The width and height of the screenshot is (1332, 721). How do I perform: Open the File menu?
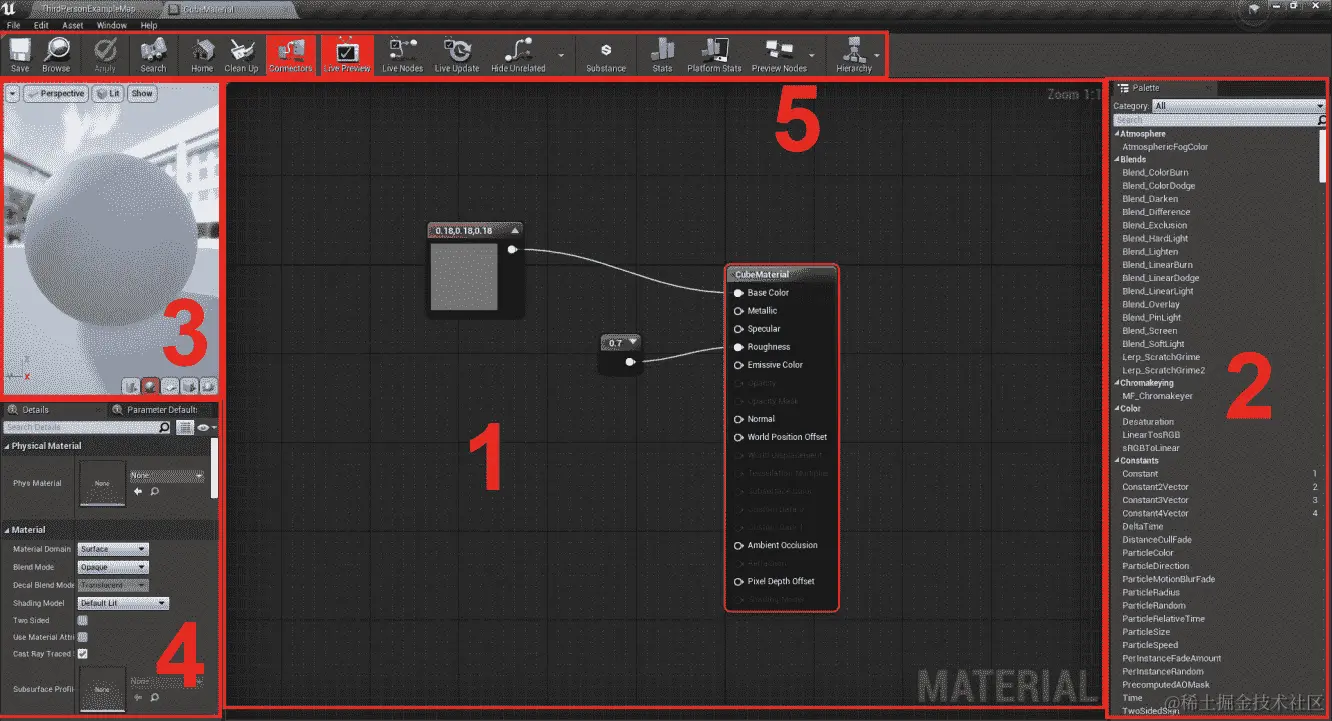13,25
